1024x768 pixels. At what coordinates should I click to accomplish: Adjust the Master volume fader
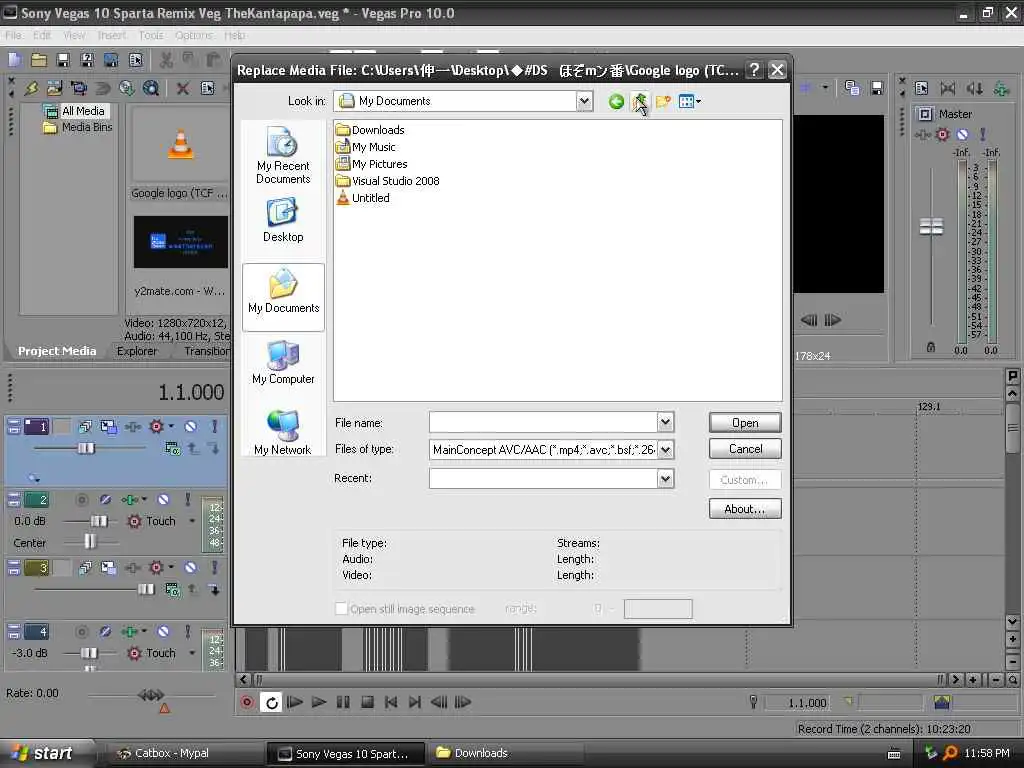pos(931,227)
